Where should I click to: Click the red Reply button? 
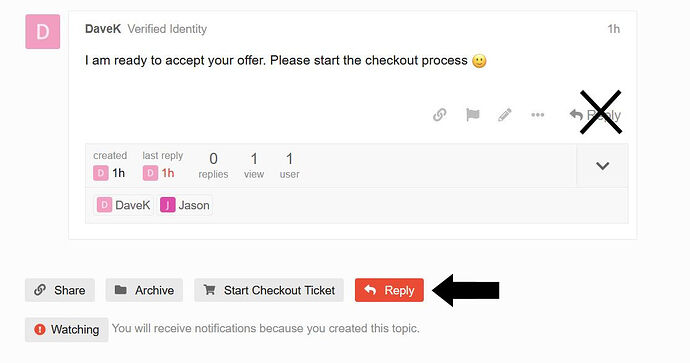[389, 290]
